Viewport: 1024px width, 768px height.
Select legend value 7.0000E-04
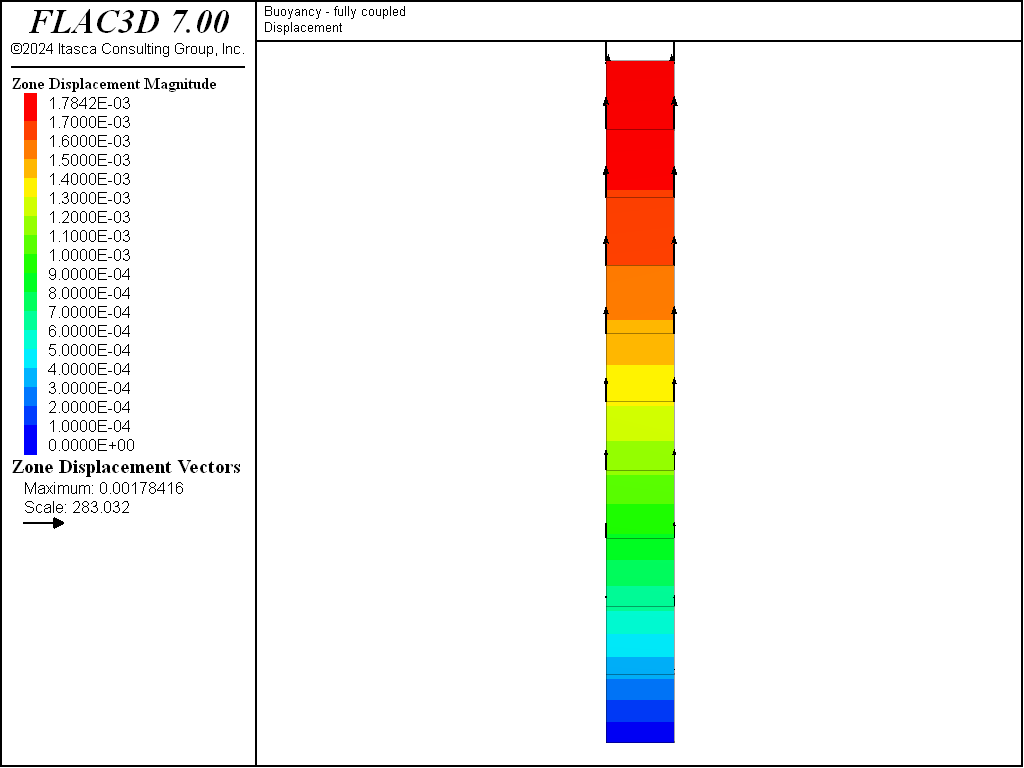pyautogui.click(x=89, y=312)
